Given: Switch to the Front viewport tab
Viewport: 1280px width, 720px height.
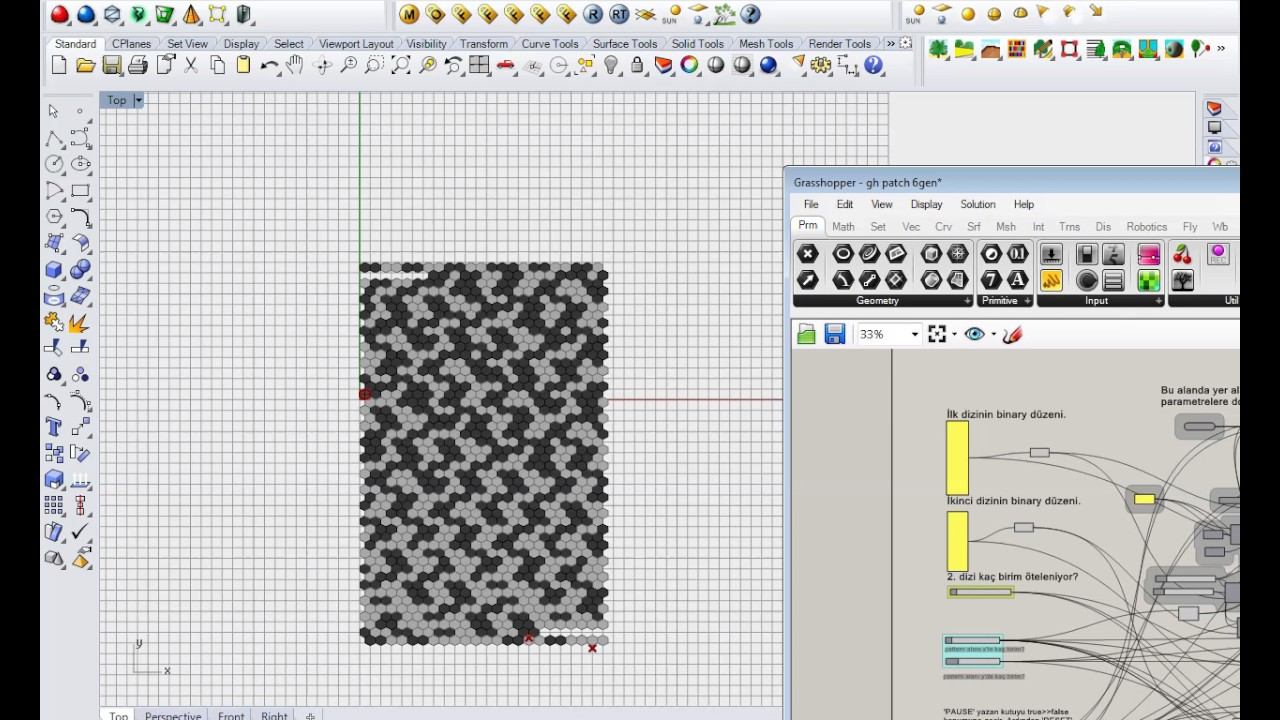Looking at the screenshot, I should click(x=231, y=715).
